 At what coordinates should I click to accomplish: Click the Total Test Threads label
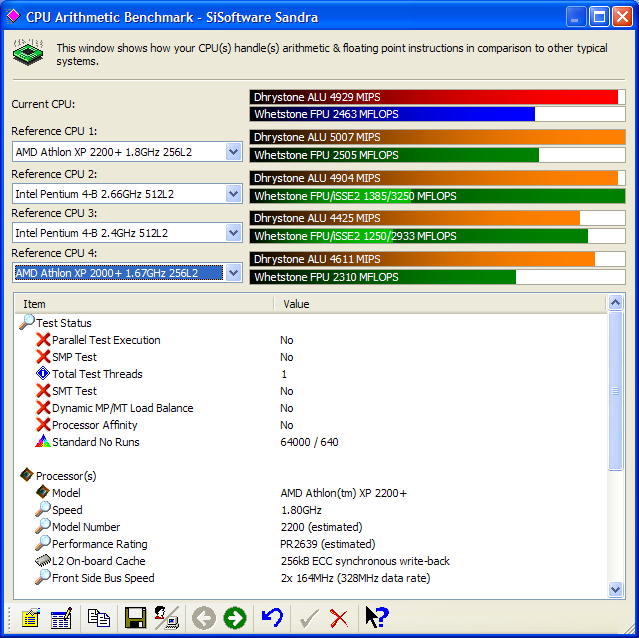(x=97, y=374)
